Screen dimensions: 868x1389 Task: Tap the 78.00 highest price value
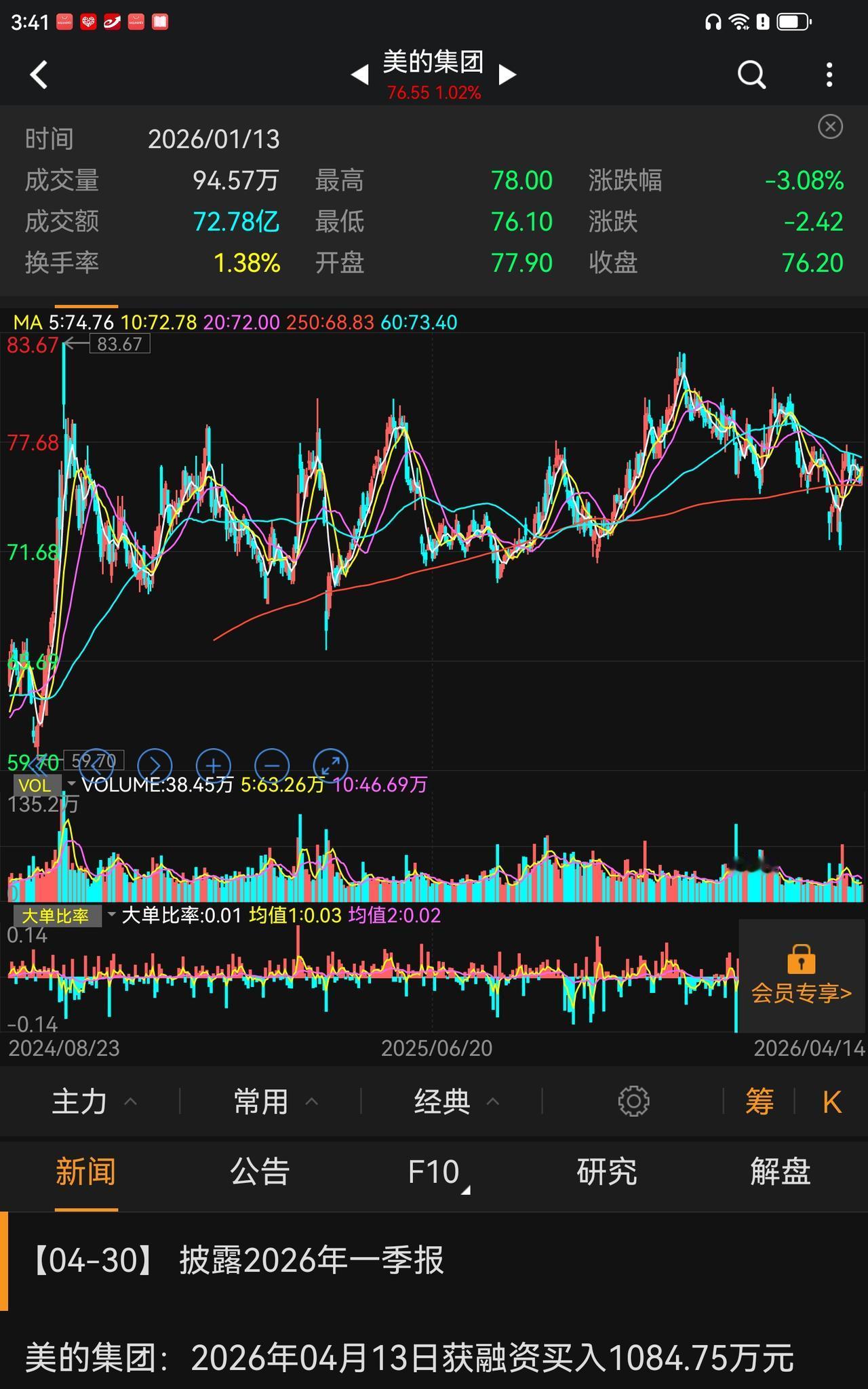[x=521, y=180]
